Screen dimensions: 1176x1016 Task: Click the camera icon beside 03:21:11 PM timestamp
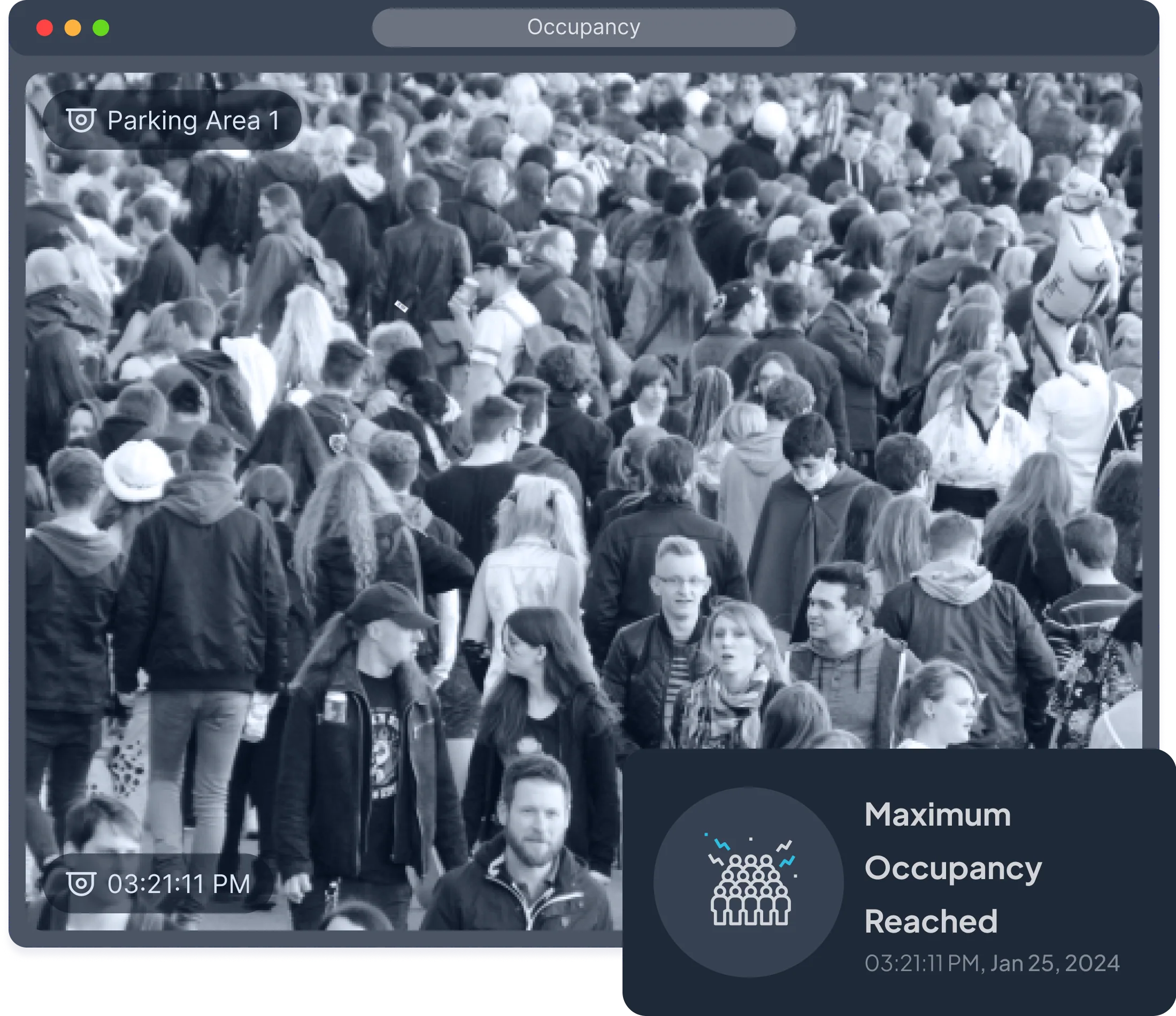tap(81, 884)
